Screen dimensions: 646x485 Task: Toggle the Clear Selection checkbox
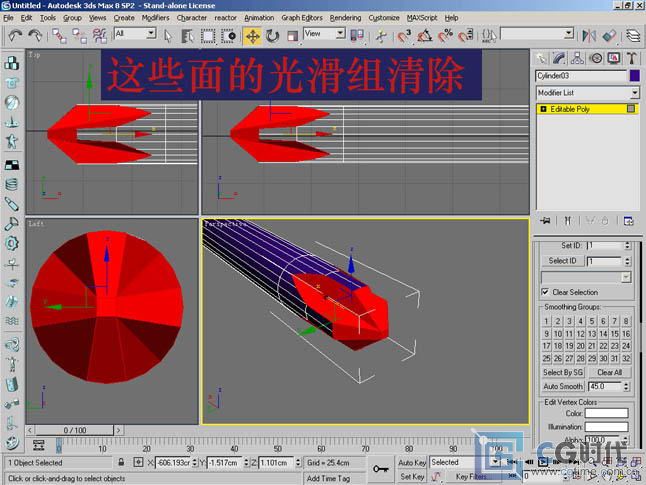[x=545, y=292]
